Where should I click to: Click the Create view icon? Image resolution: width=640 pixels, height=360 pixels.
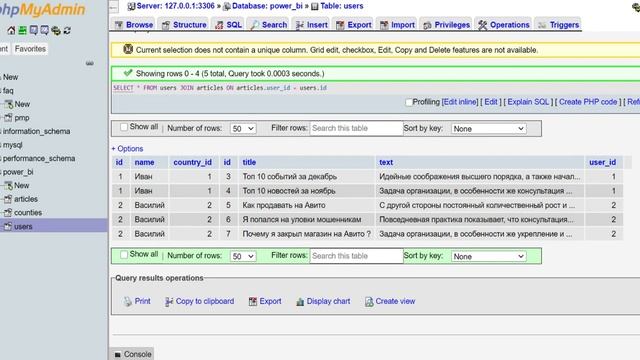(369, 301)
